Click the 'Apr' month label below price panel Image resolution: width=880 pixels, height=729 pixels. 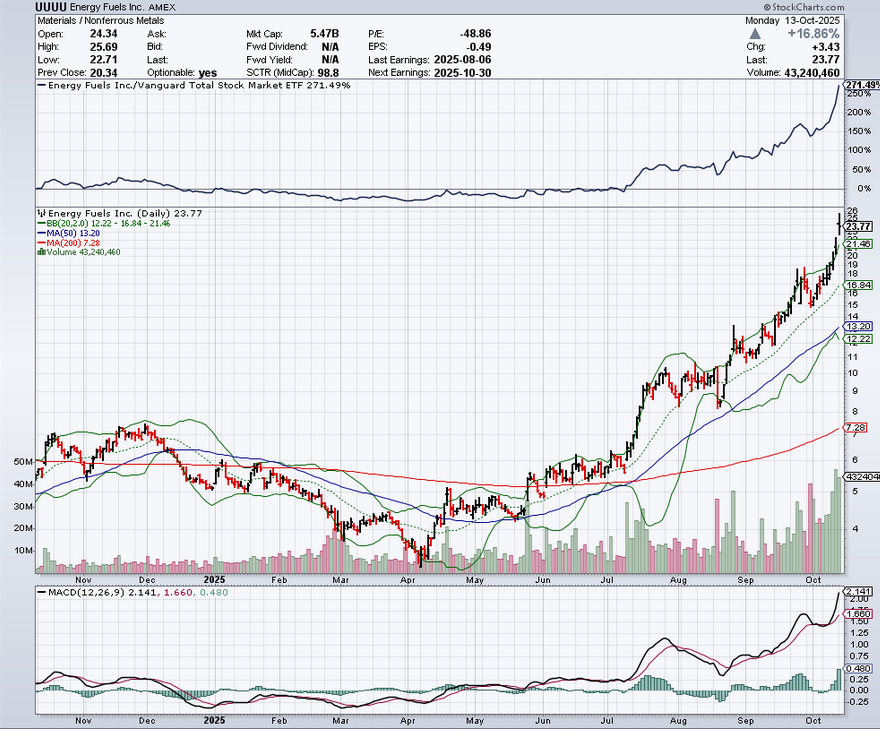pos(408,580)
